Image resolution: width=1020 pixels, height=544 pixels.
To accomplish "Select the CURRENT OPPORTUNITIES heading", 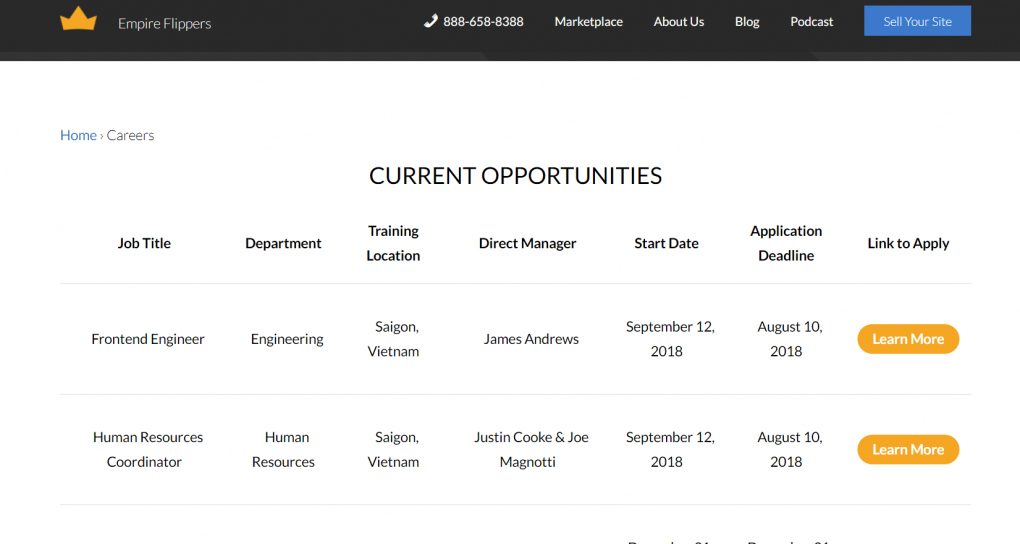I will pyautogui.click(x=515, y=176).
